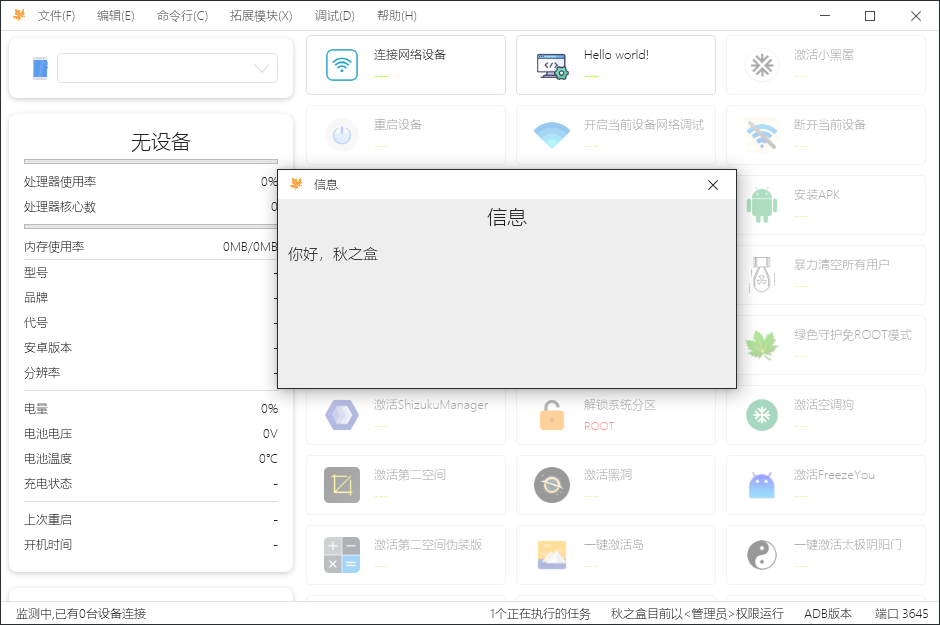Click the 解锁系统分区 padlock icon
This screenshot has width=940, height=625.
click(552, 415)
